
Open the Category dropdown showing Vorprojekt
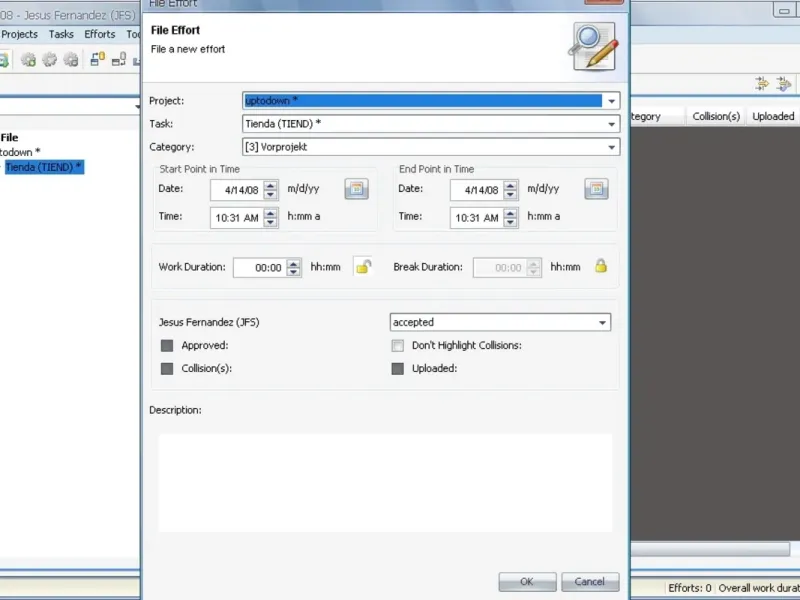coord(611,147)
